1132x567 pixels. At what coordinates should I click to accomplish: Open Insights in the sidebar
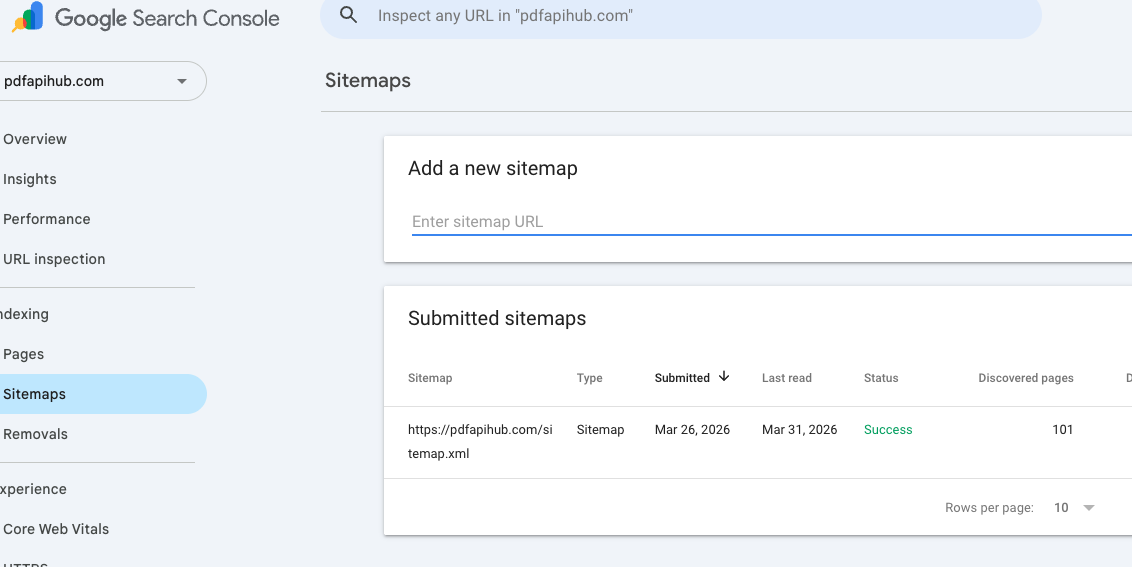30,179
